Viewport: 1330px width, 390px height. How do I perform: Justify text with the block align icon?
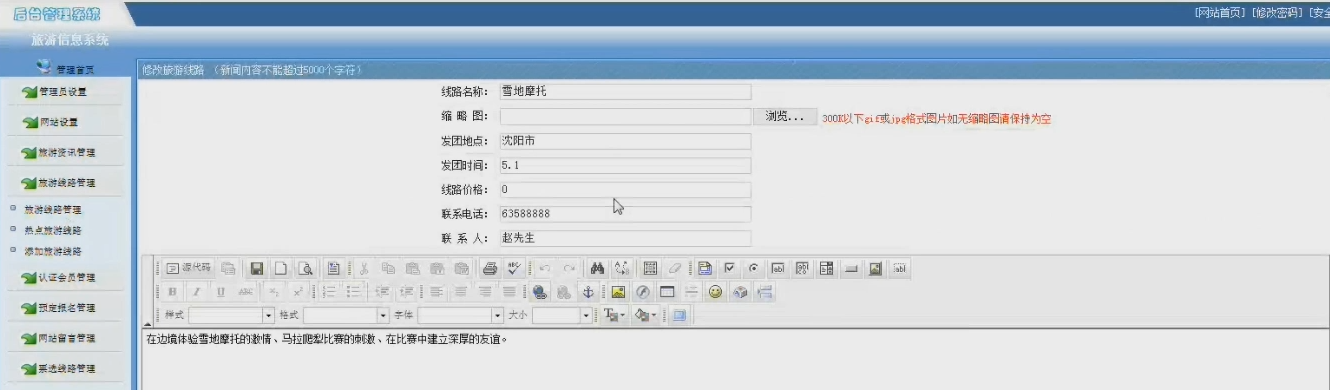[509, 292]
